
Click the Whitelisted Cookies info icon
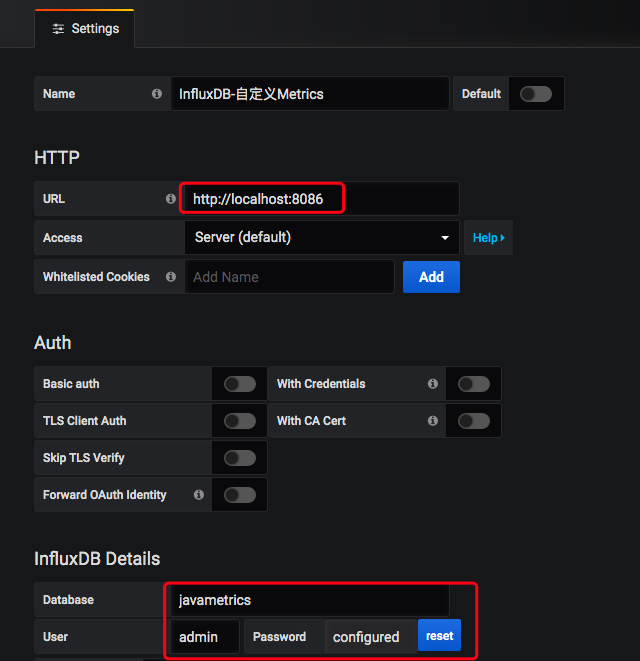click(x=170, y=277)
